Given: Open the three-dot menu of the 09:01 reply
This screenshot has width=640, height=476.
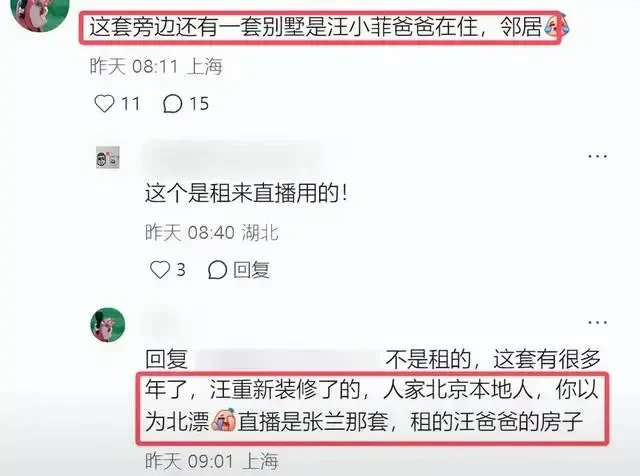Looking at the screenshot, I should pos(598,322).
